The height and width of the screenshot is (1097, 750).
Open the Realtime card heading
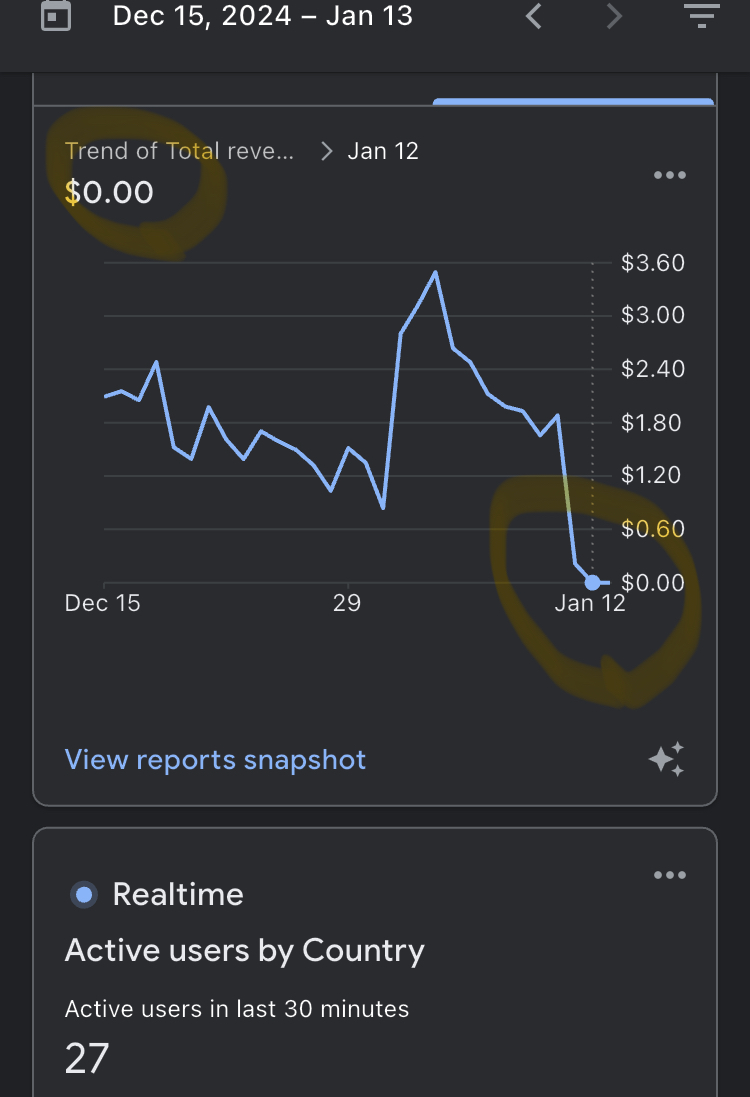pyautogui.click(x=178, y=894)
